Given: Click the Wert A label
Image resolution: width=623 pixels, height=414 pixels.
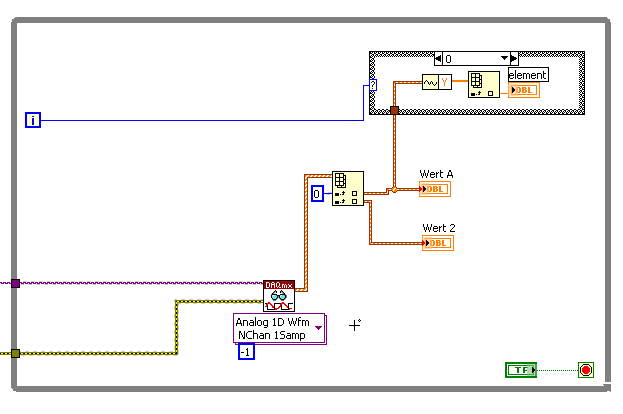Looking at the screenshot, I should click(436, 174).
